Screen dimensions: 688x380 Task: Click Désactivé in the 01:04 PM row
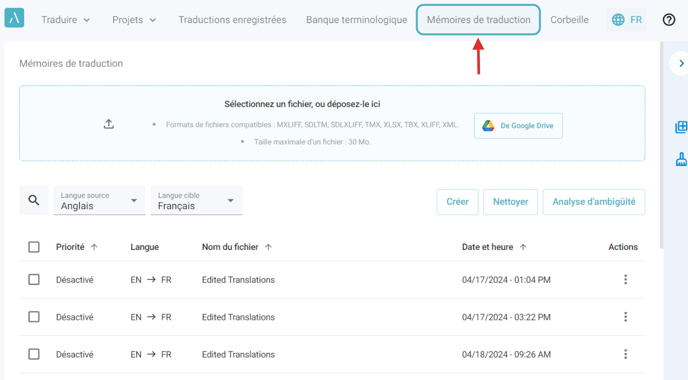[75, 280]
